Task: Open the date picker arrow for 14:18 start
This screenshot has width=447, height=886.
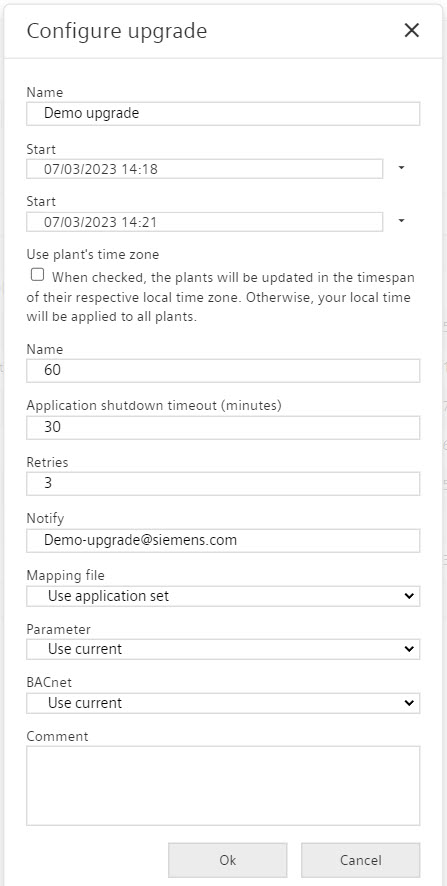Action: 401,168
